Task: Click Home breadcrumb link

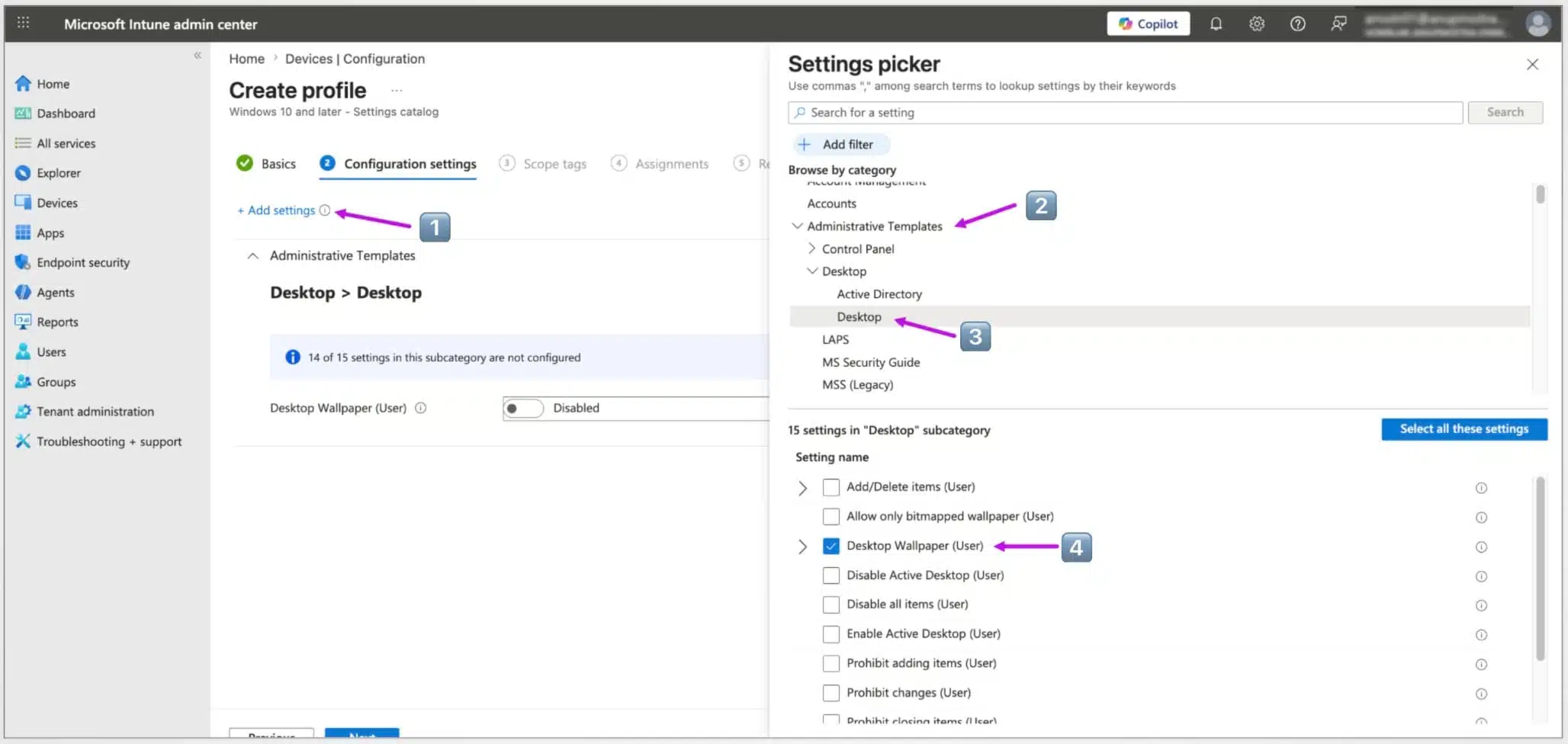Action: tap(246, 59)
